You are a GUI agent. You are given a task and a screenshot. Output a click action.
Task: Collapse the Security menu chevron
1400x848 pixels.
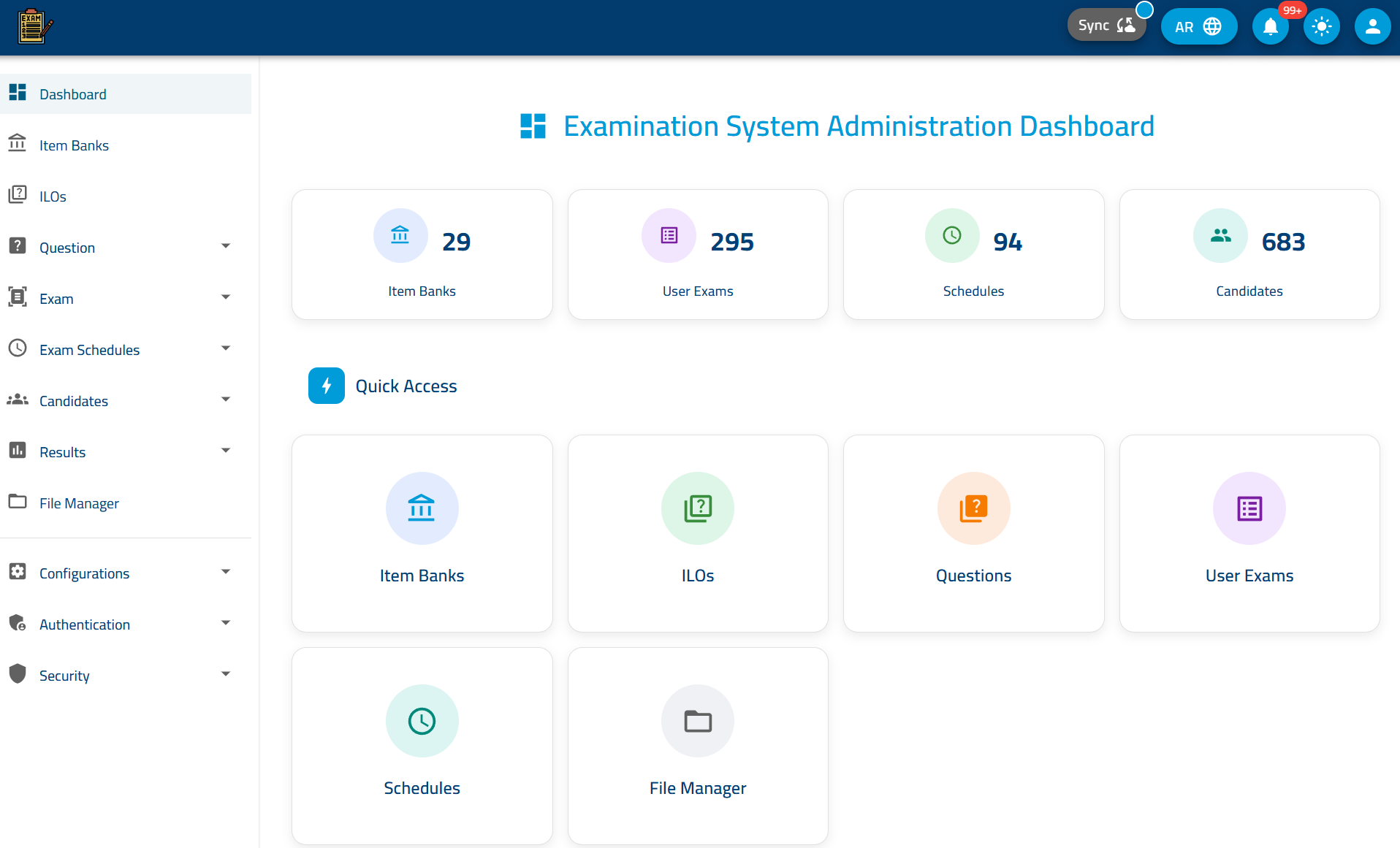pyautogui.click(x=225, y=674)
